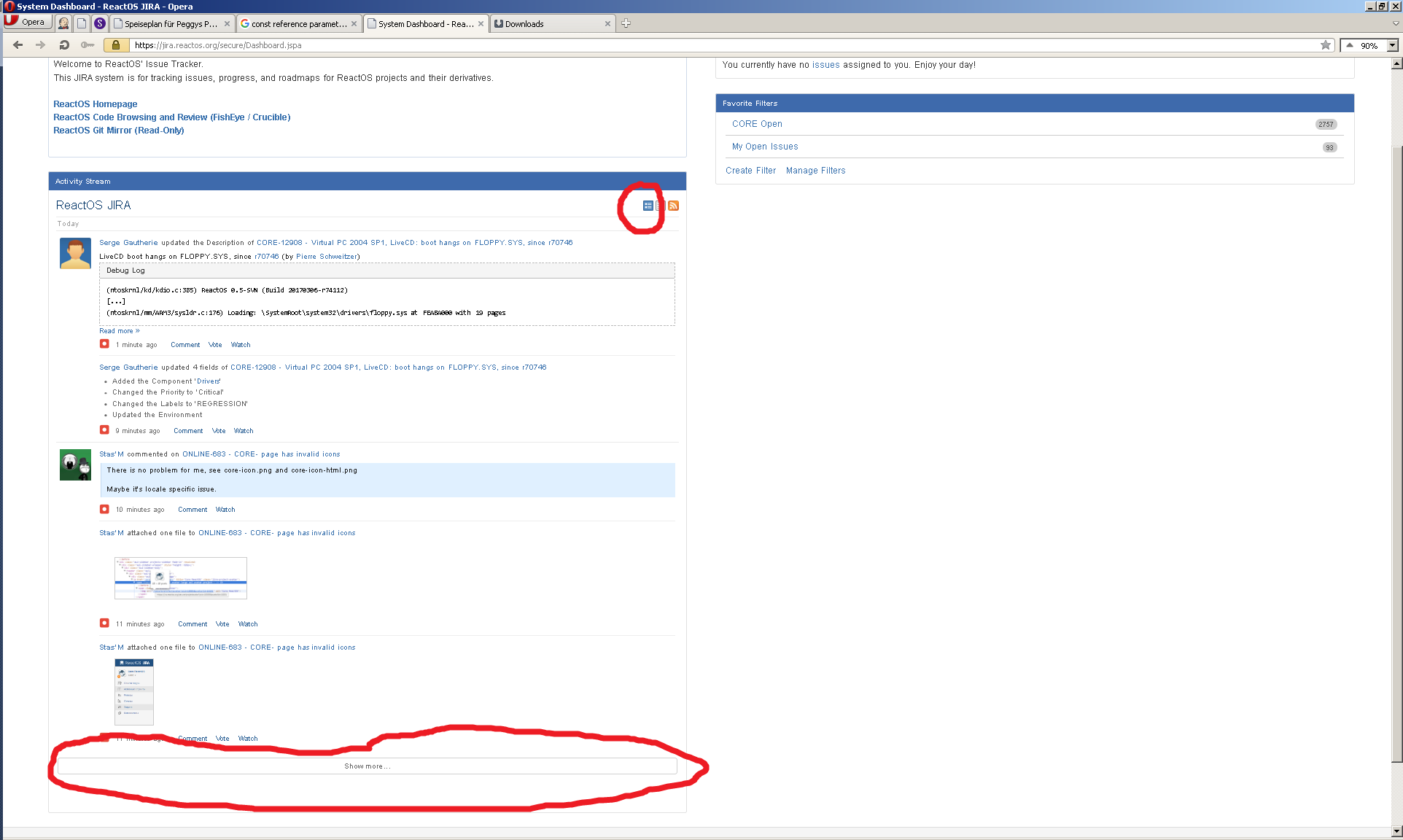The image size is (1403, 840).
Task: Open a new tab with plus icon
Action: (626, 23)
